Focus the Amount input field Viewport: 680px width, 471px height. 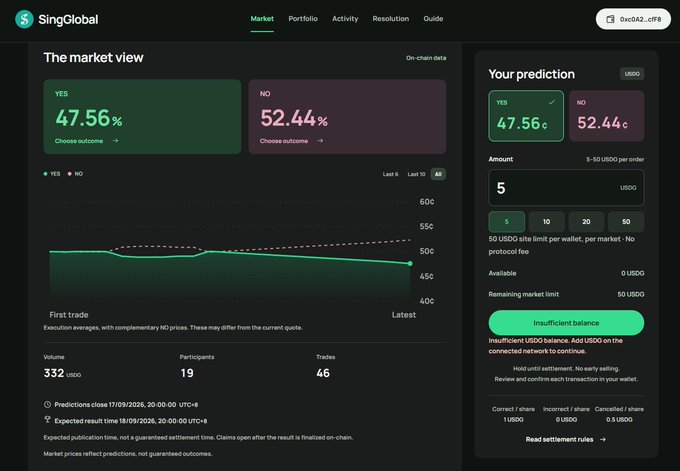566,188
